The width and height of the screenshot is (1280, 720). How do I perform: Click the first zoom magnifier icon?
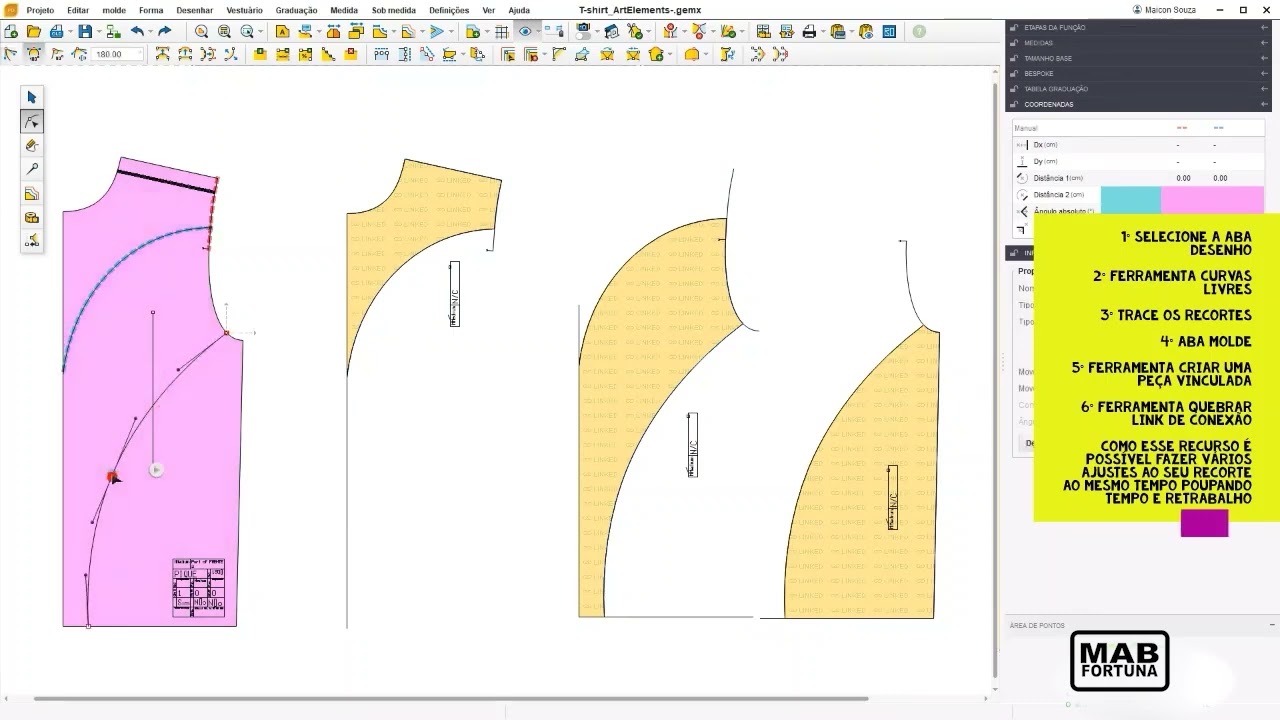(x=201, y=32)
